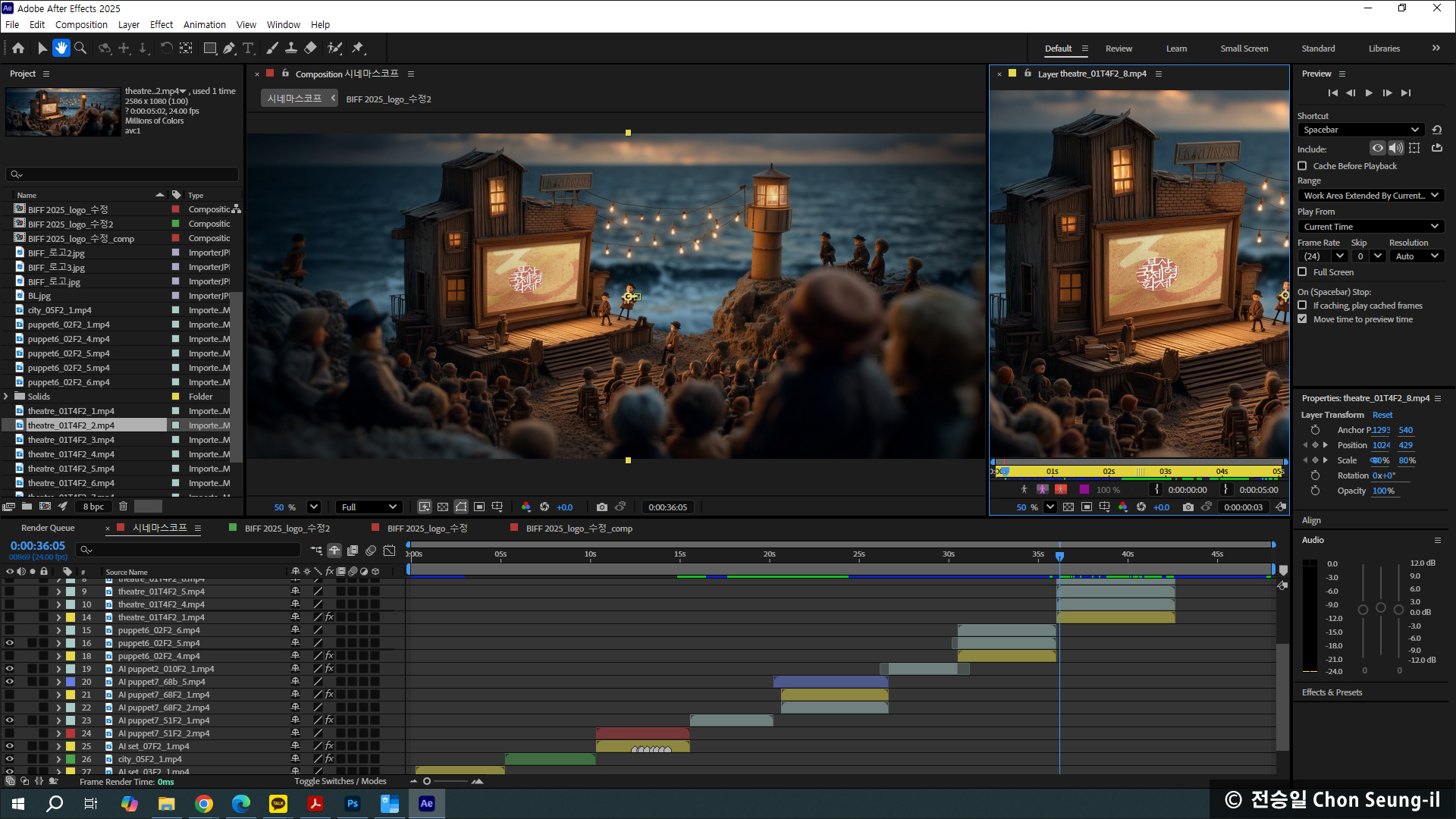The width and height of the screenshot is (1456, 819).
Task: Delete selected project item with trash icon
Action: (123, 506)
